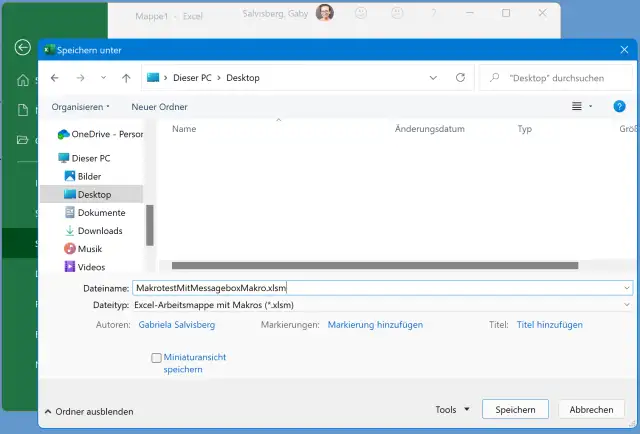Click the Excel back arrow circle
Screen dimensions: 640x434
pyautogui.click(x=22, y=47)
